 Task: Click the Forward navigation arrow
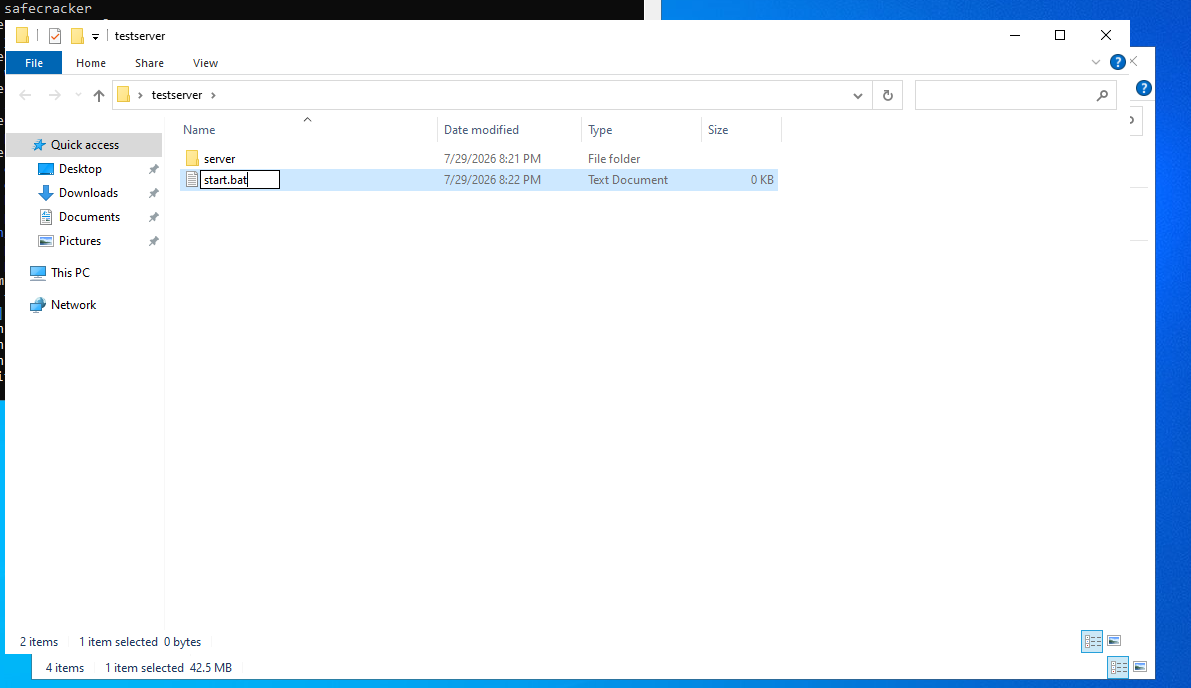click(x=55, y=95)
